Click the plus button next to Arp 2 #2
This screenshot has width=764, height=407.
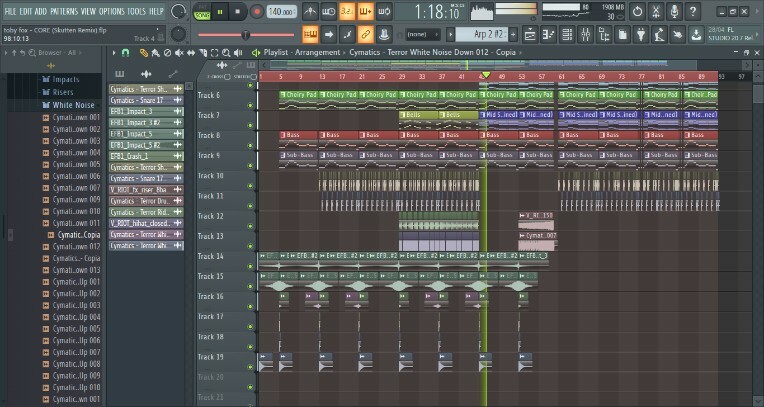coord(513,35)
